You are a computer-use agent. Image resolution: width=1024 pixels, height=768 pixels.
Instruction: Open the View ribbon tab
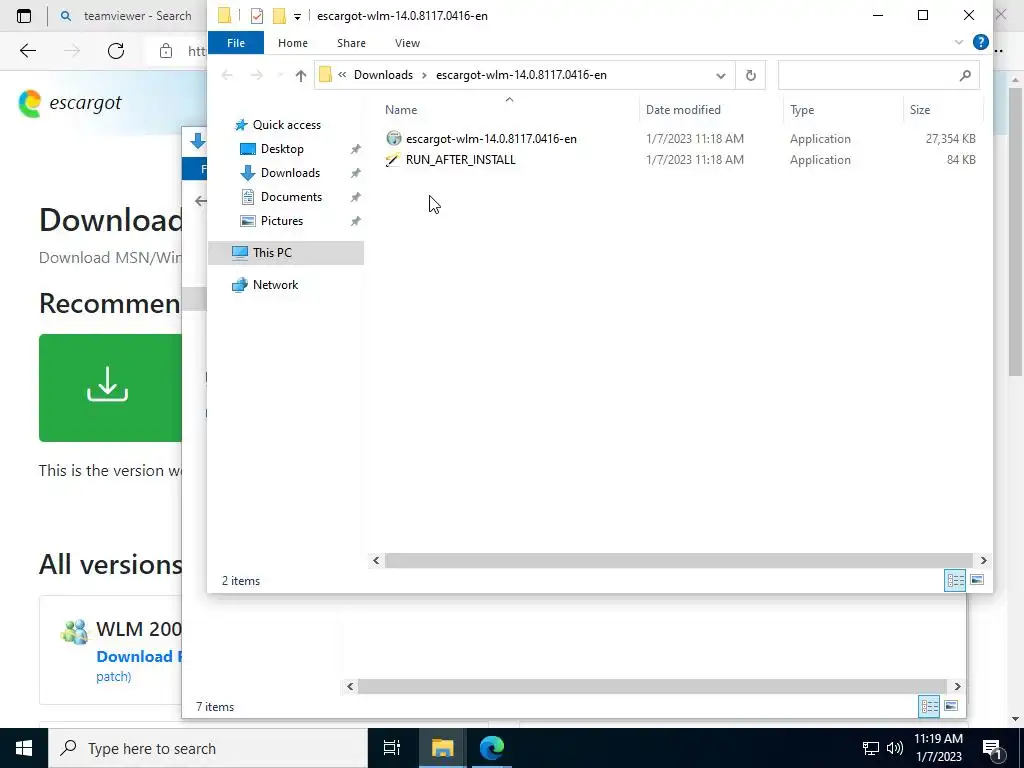(408, 43)
